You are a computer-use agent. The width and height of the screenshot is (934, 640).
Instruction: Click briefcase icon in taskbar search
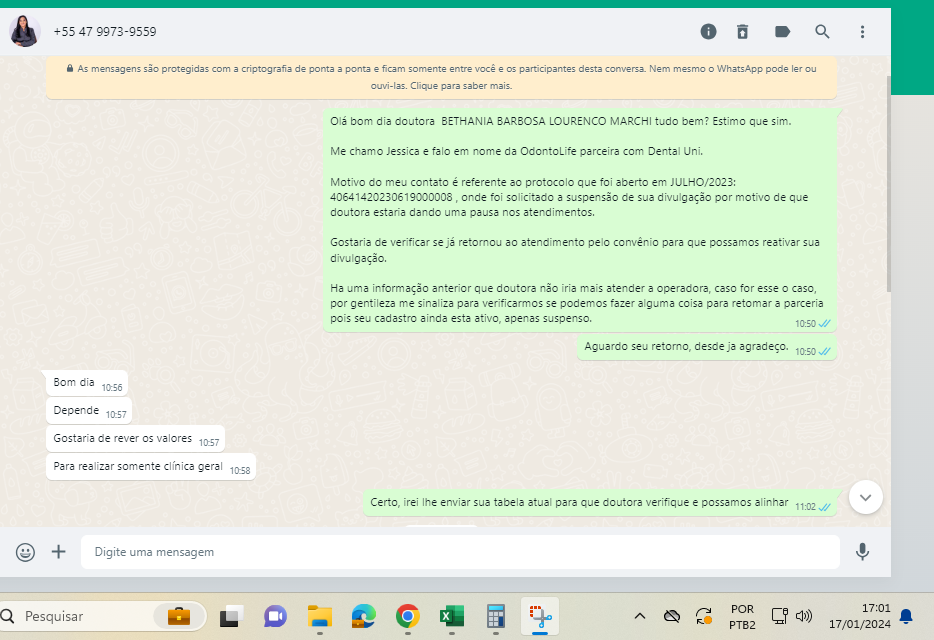pyautogui.click(x=179, y=616)
